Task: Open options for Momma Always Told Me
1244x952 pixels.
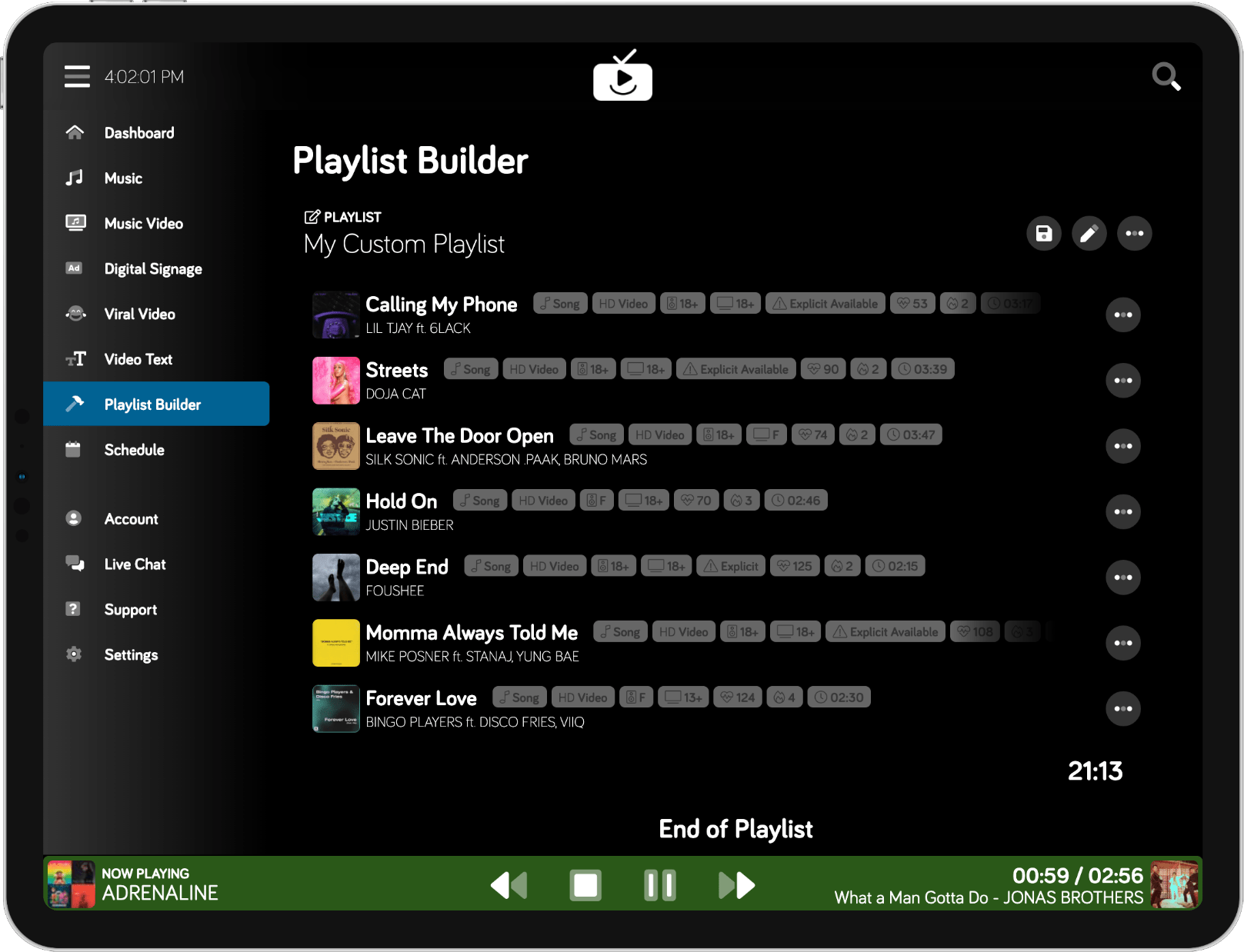Action: pos(1123,643)
